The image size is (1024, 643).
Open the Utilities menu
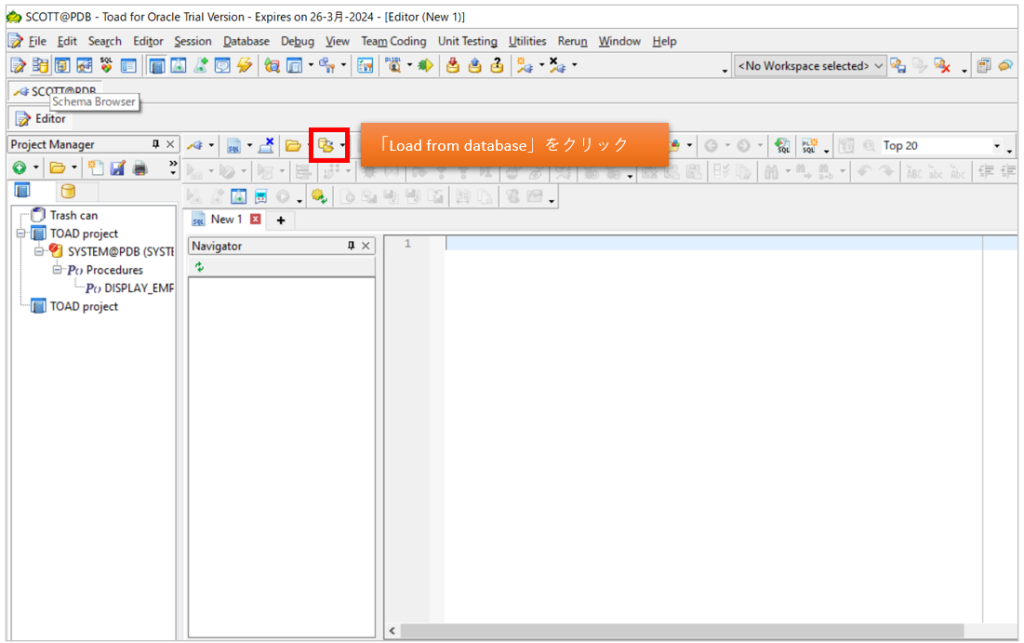pos(527,41)
